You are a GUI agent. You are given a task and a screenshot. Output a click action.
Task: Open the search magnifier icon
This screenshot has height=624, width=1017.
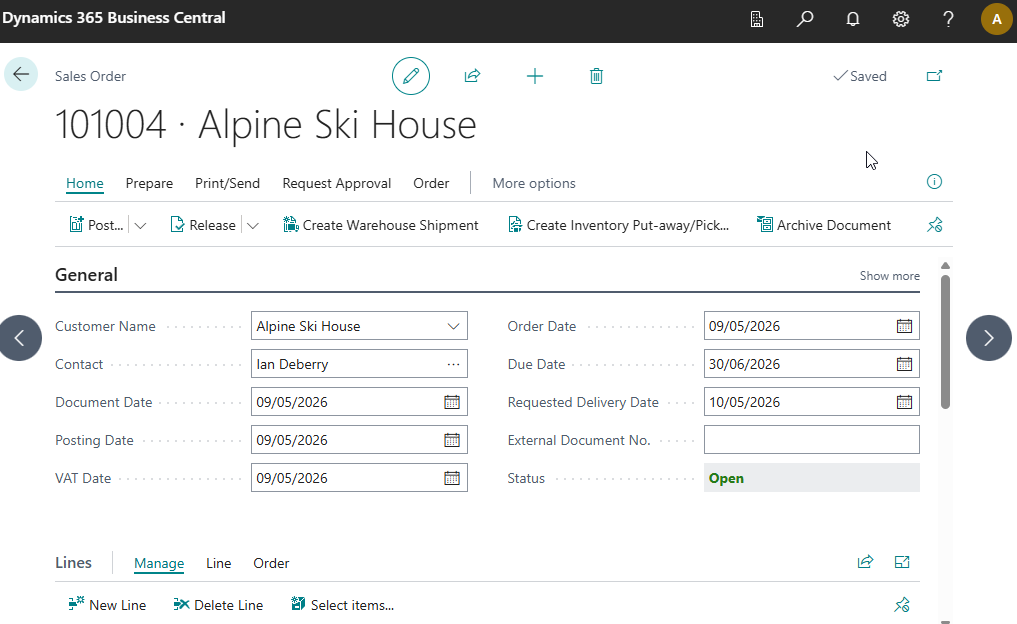pos(805,19)
